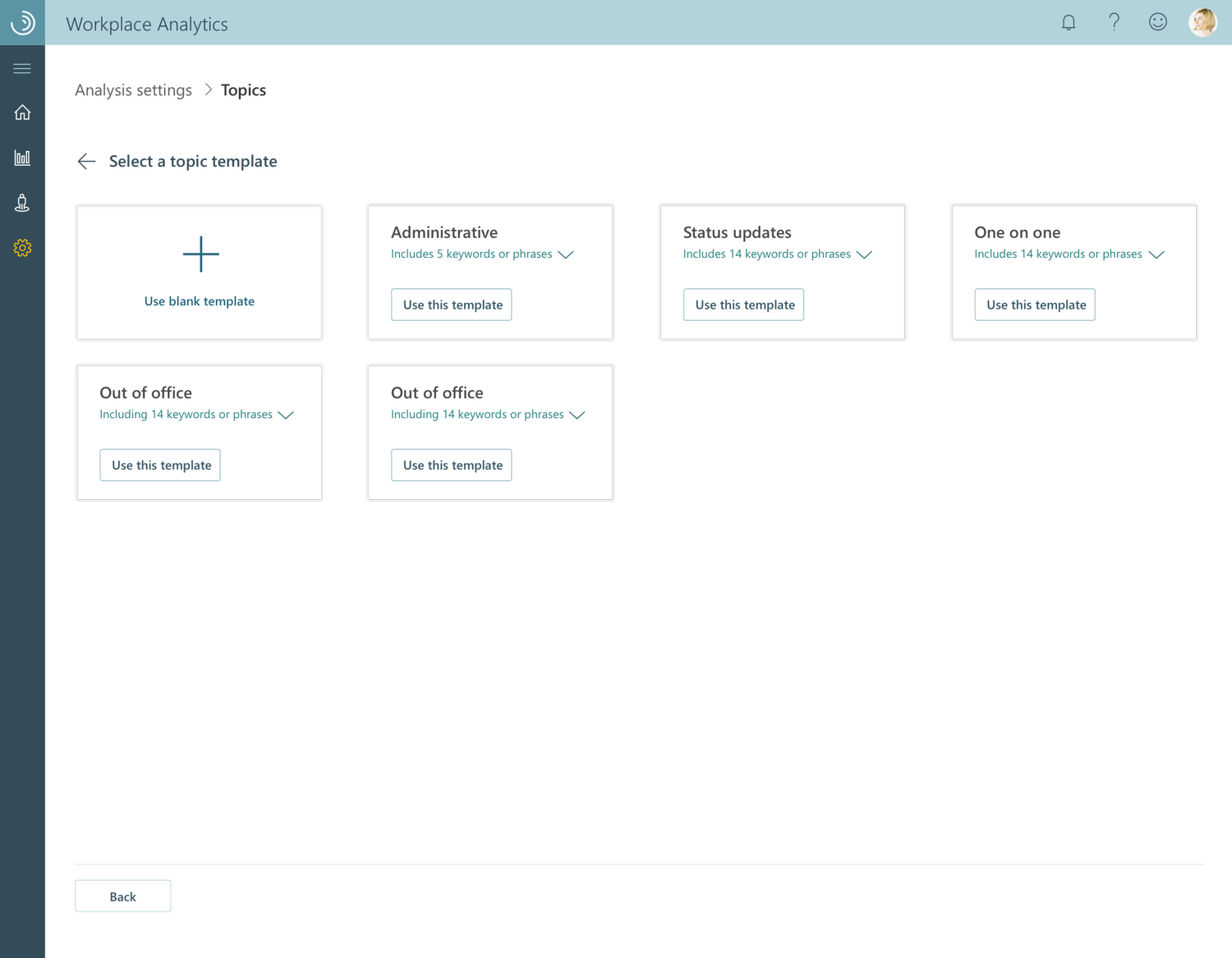
Task: Expand One on one keywords list
Action: pos(1156,255)
